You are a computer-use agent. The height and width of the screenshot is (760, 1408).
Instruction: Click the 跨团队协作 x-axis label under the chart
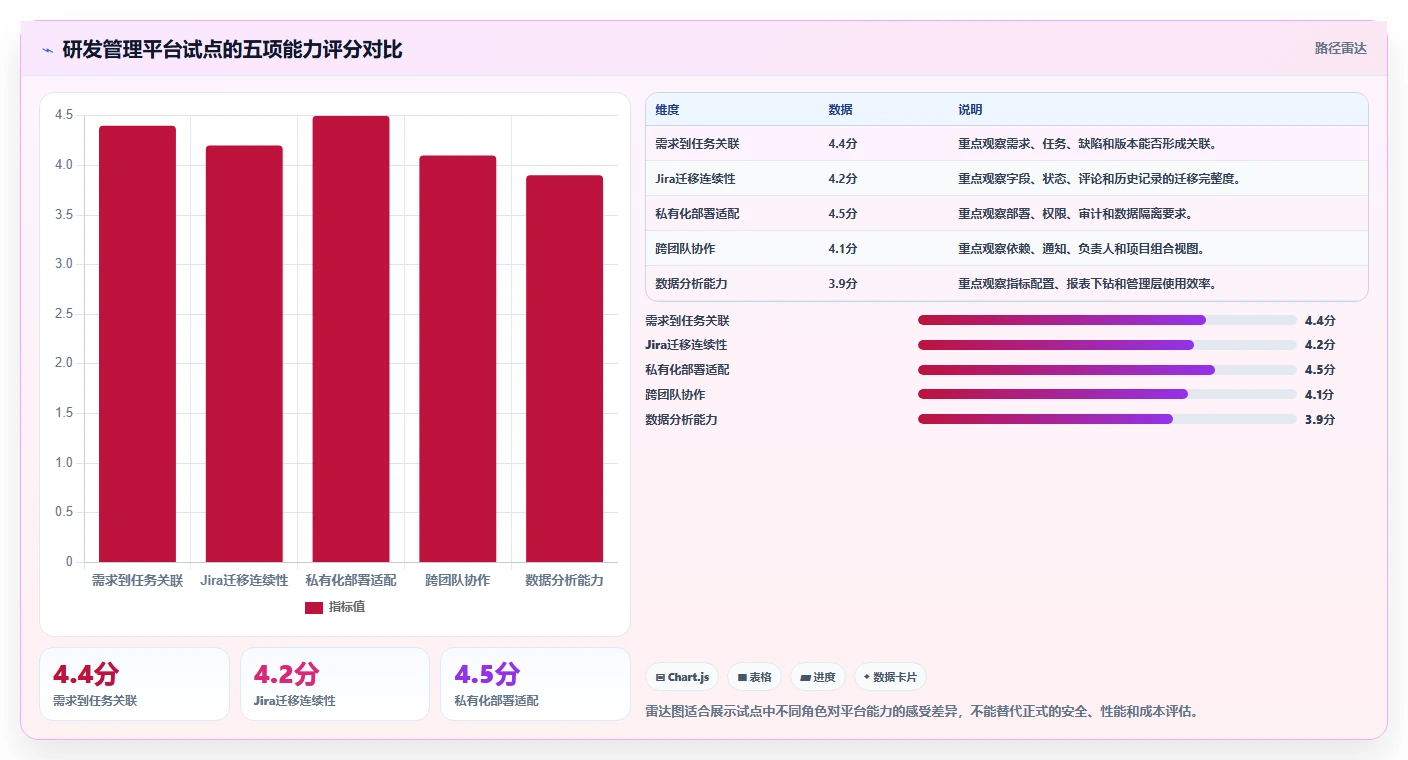coord(458,580)
